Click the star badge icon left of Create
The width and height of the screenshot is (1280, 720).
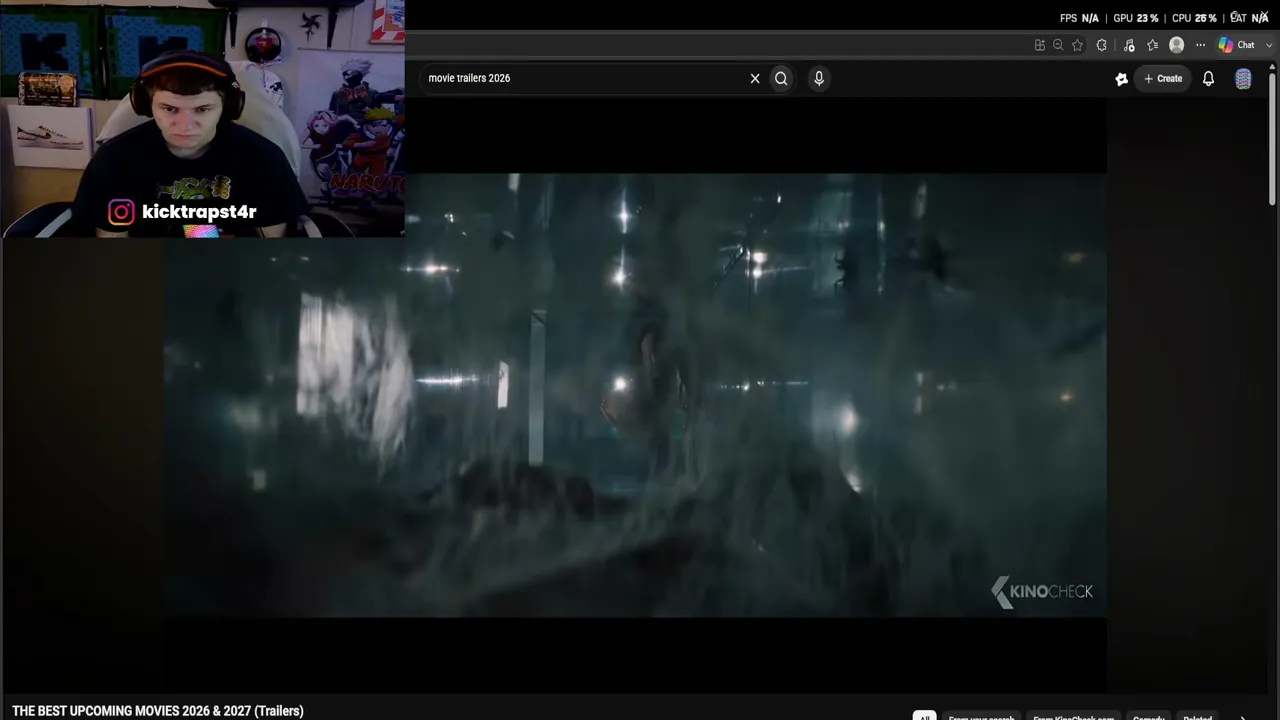[x=1122, y=79]
